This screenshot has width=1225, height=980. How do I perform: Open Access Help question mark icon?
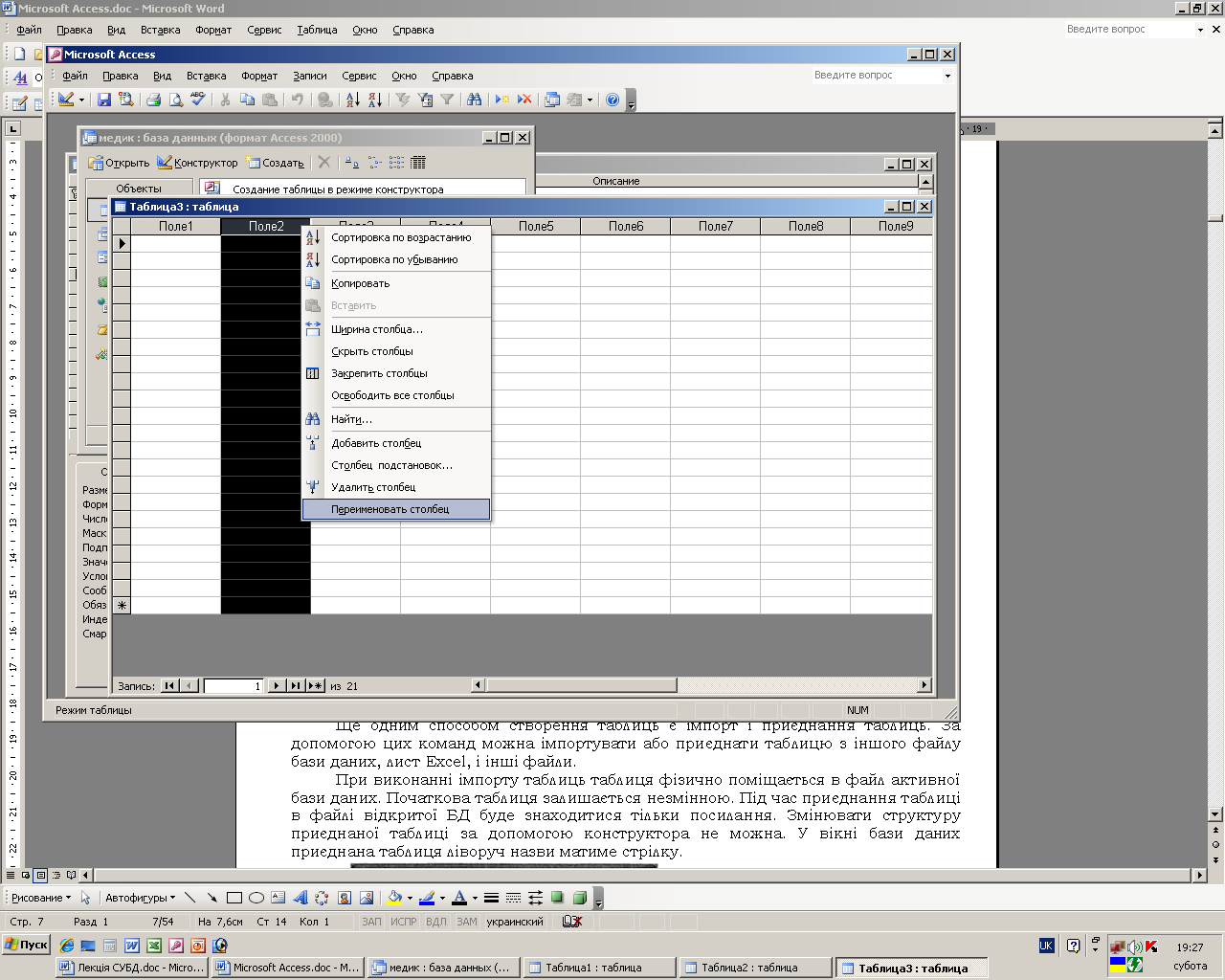612,100
